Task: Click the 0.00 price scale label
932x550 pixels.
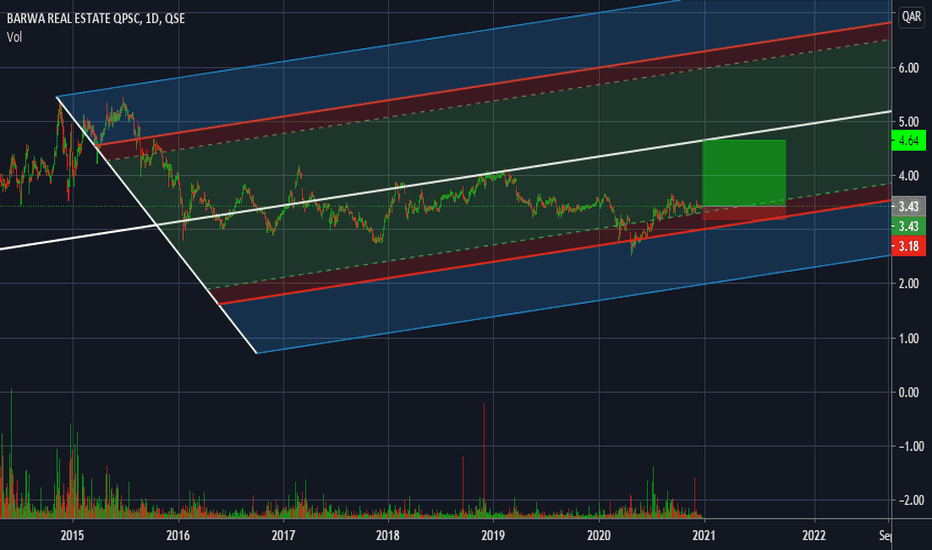Action: click(909, 392)
